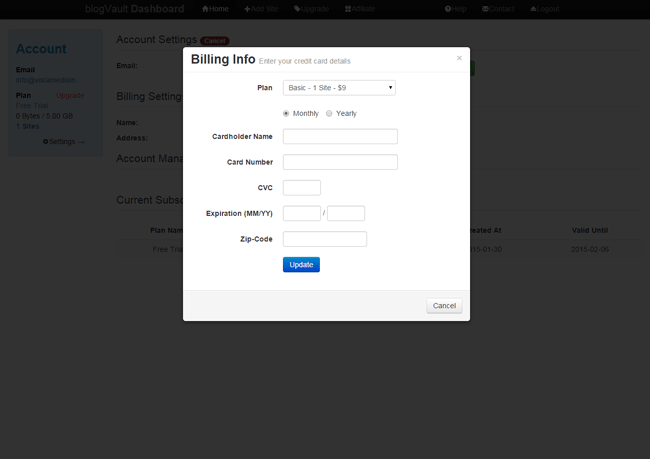The image size is (650, 459).
Task: Click the 'Billing Info' dialog title
Action: (x=223, y=59)
